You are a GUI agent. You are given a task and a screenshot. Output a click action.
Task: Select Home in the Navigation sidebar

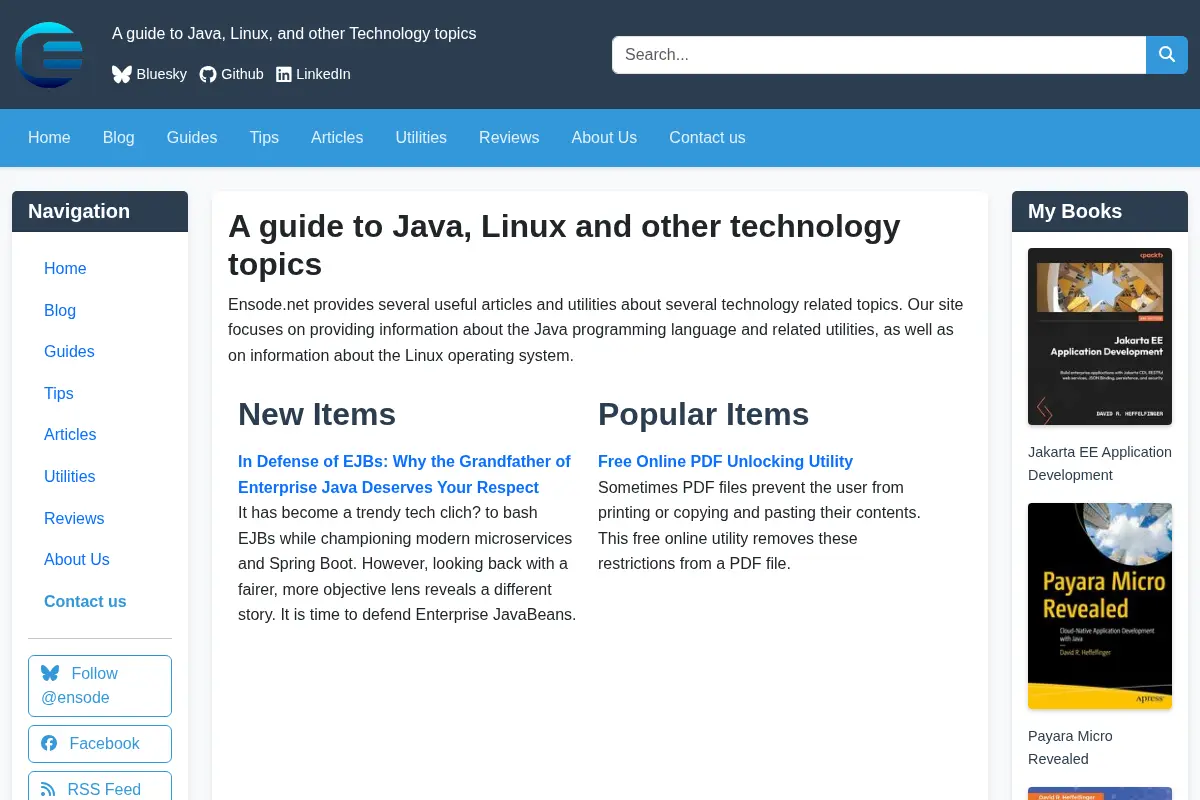point(65,268)
